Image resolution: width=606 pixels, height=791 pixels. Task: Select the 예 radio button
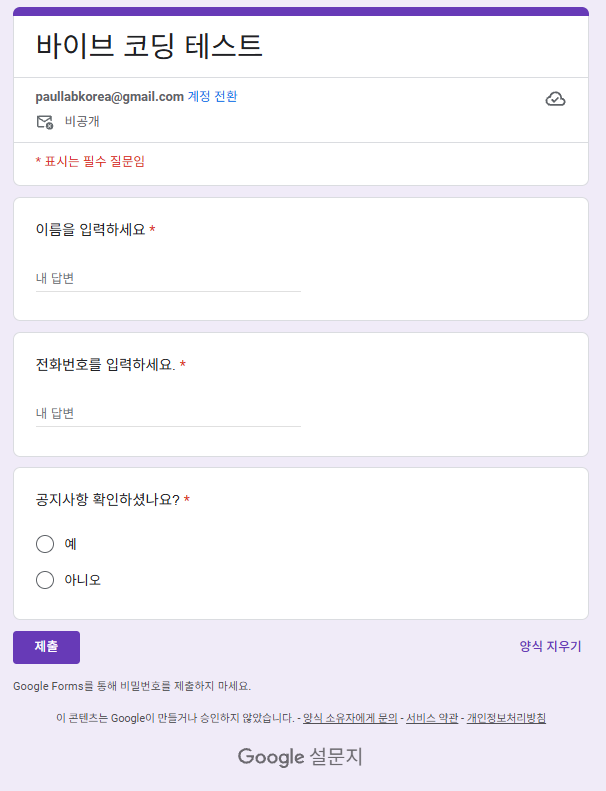point(45,544)
